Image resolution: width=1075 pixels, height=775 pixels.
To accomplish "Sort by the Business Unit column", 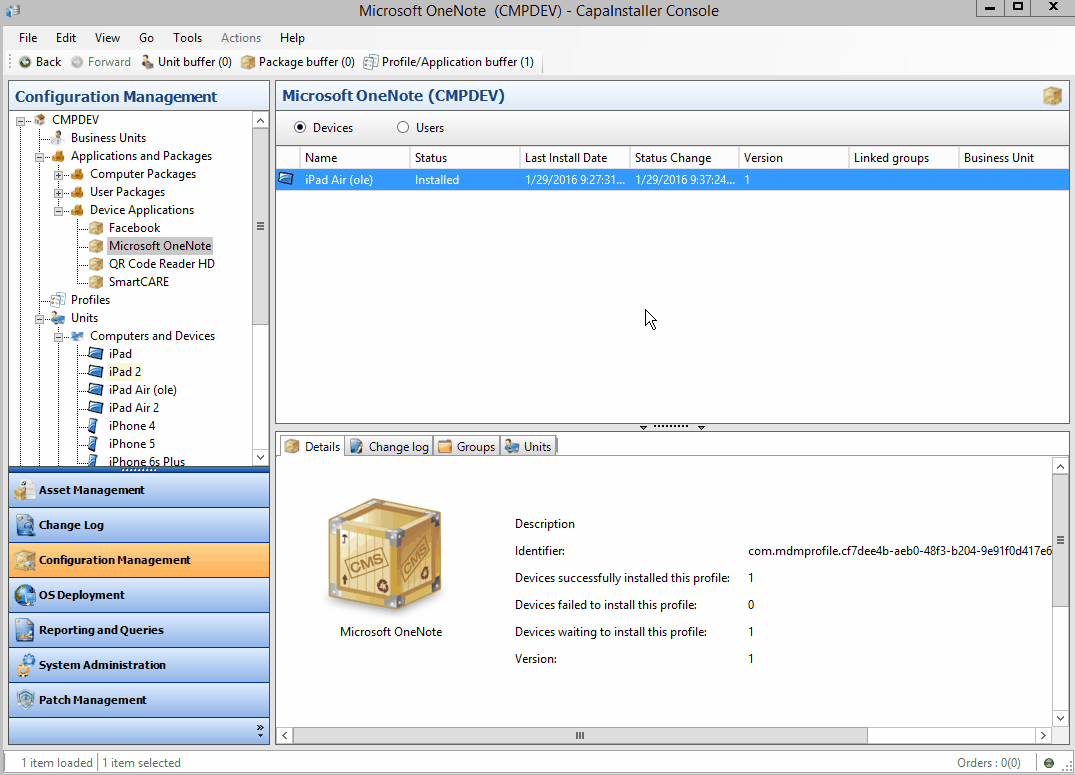I will click(1013, 158).
